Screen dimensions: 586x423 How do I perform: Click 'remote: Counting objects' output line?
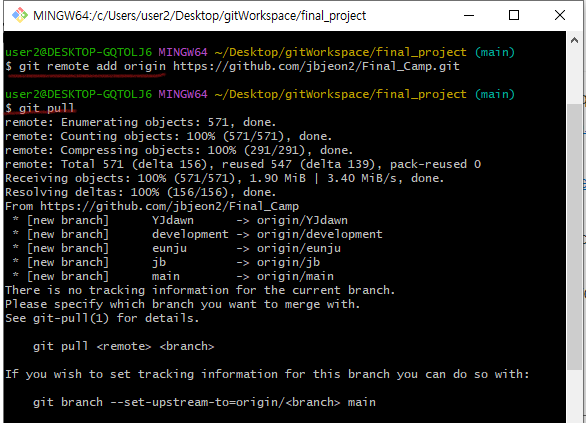pos(169,136)
